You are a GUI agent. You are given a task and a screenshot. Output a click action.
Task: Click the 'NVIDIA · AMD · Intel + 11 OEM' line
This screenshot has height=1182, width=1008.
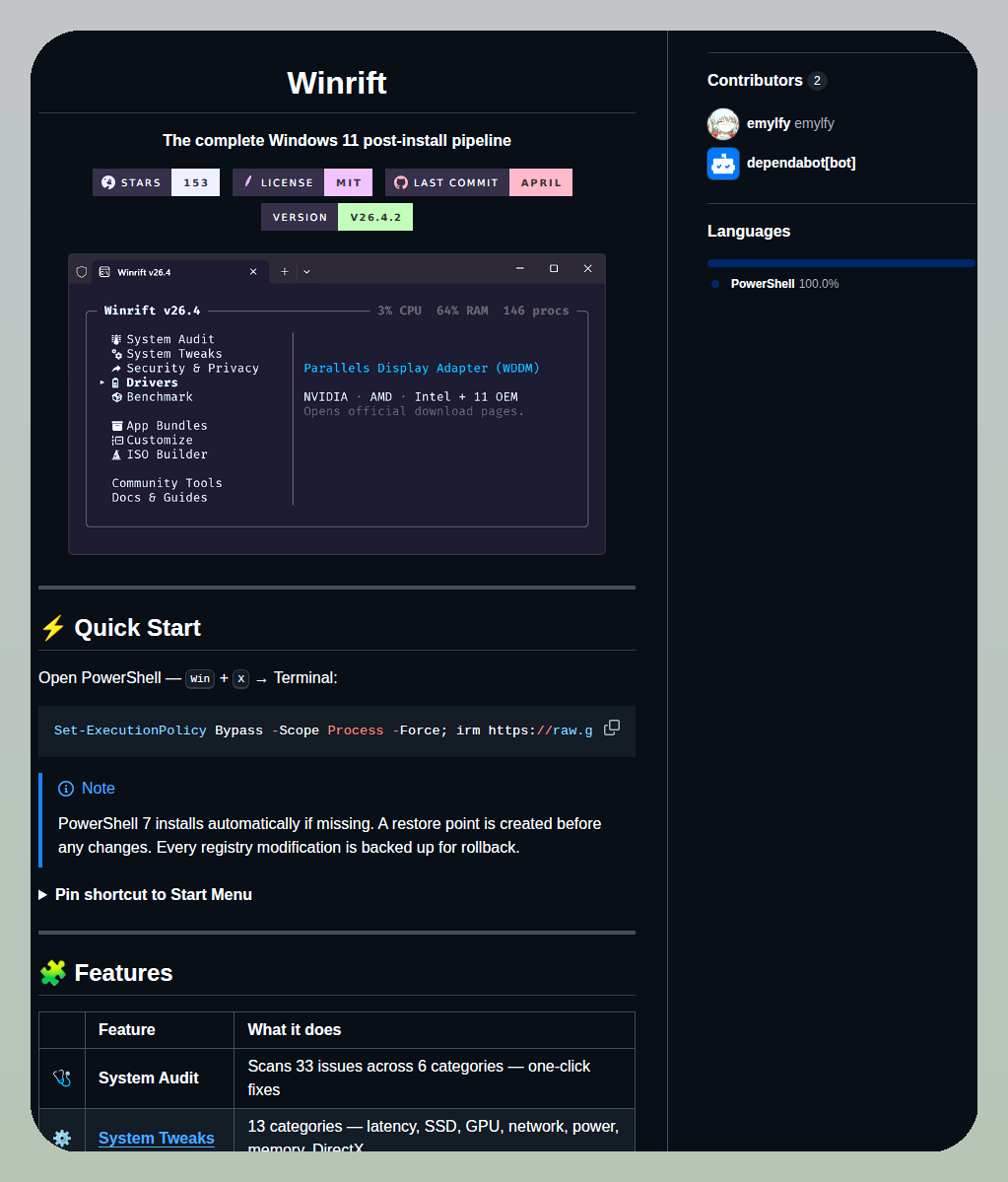click(411, 396)
